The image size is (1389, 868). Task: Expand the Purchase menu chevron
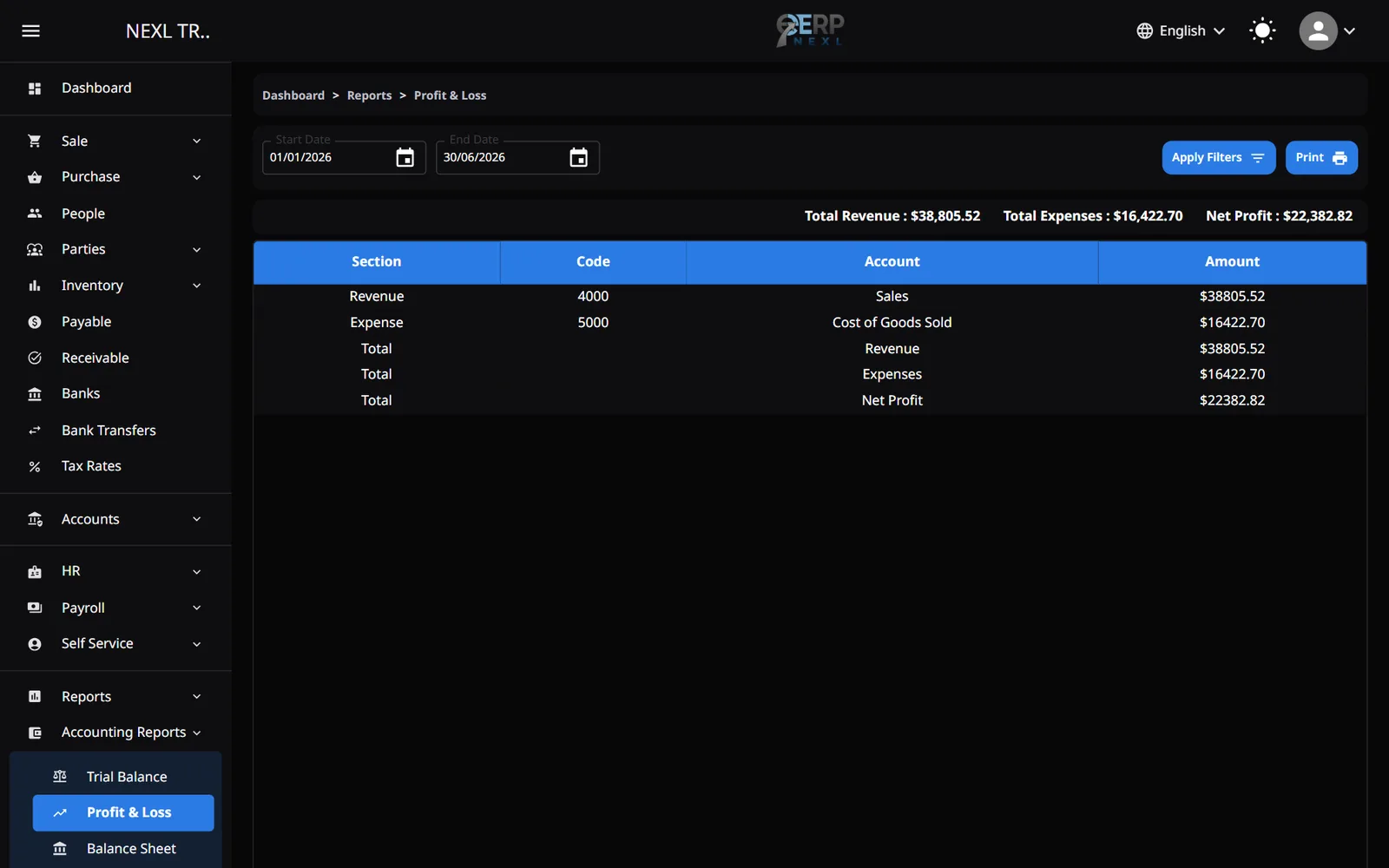tap(197, 177)
